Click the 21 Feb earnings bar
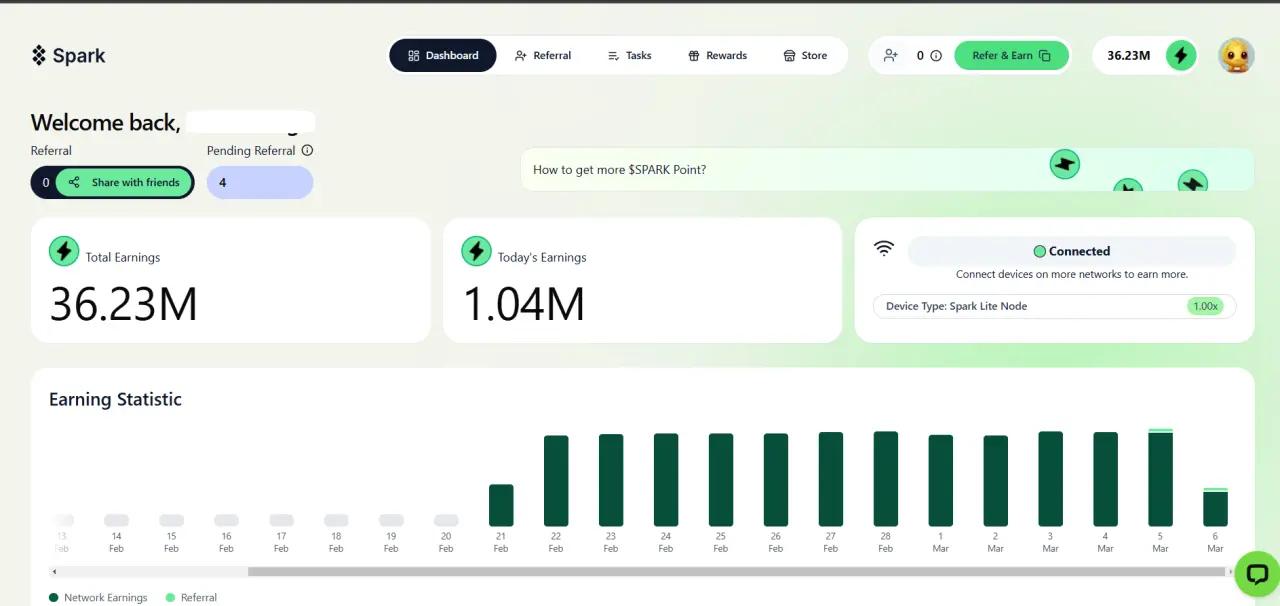 [501, 505]
